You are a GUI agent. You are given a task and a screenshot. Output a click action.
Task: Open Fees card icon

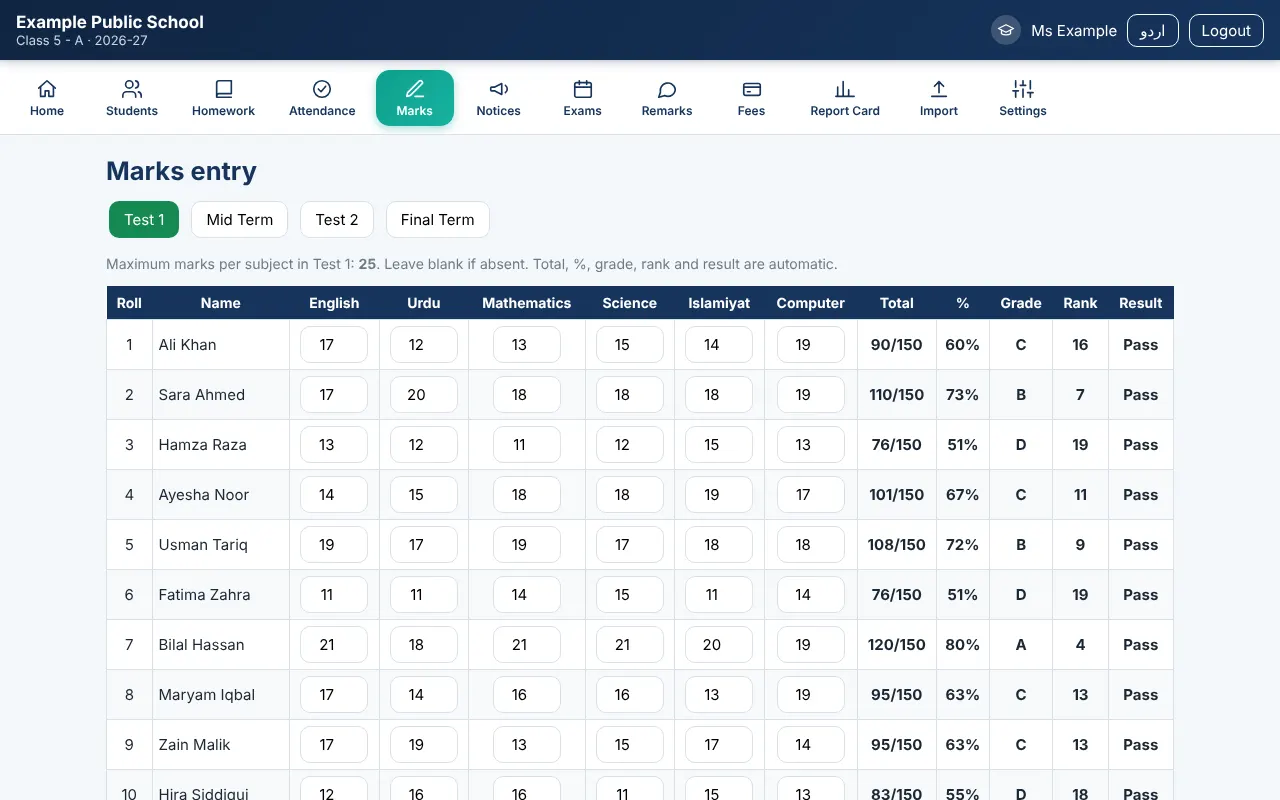pyautogui.click(x=752, y=89)
